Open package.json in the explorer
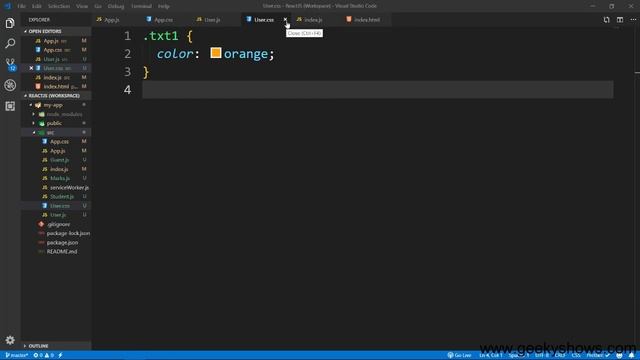The width and height of the screenshot is (640, 360). [x=62, y=242]
